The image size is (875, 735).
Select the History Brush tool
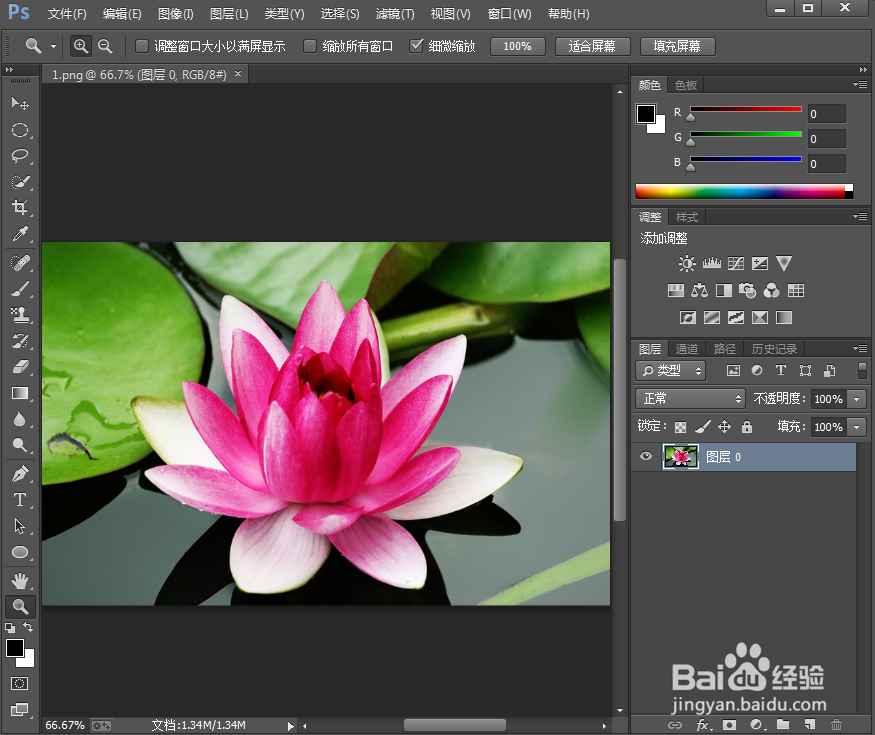point(20,341)
